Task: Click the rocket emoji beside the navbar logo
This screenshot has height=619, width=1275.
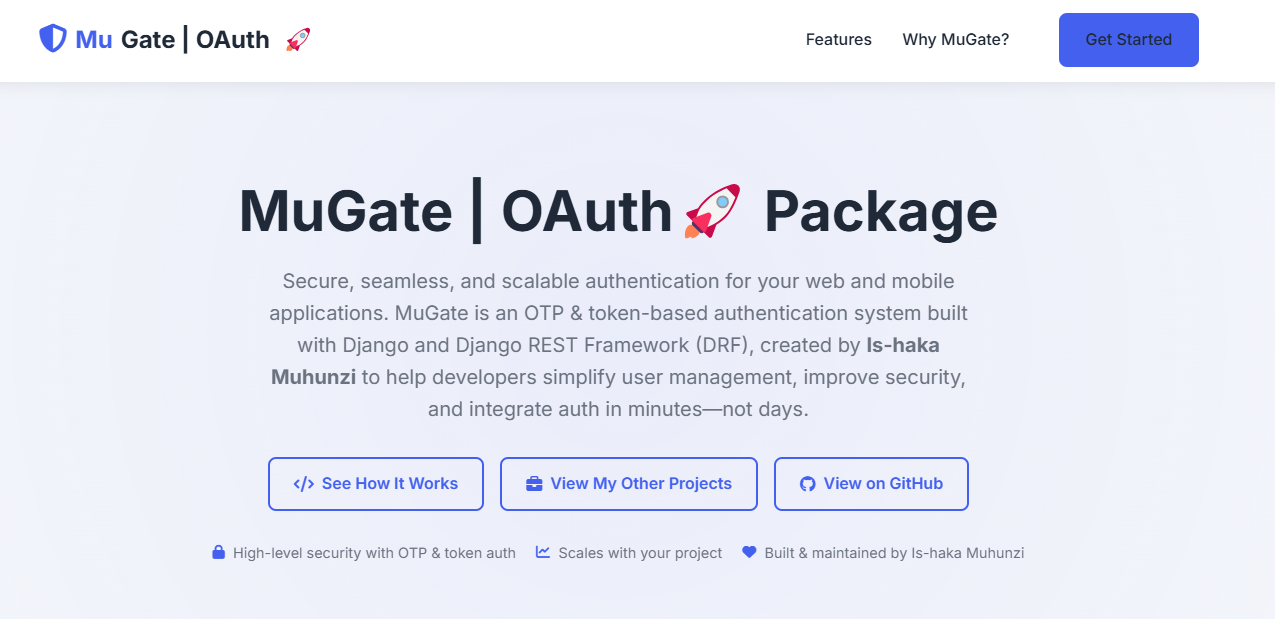Action: (x=296, y=39)
